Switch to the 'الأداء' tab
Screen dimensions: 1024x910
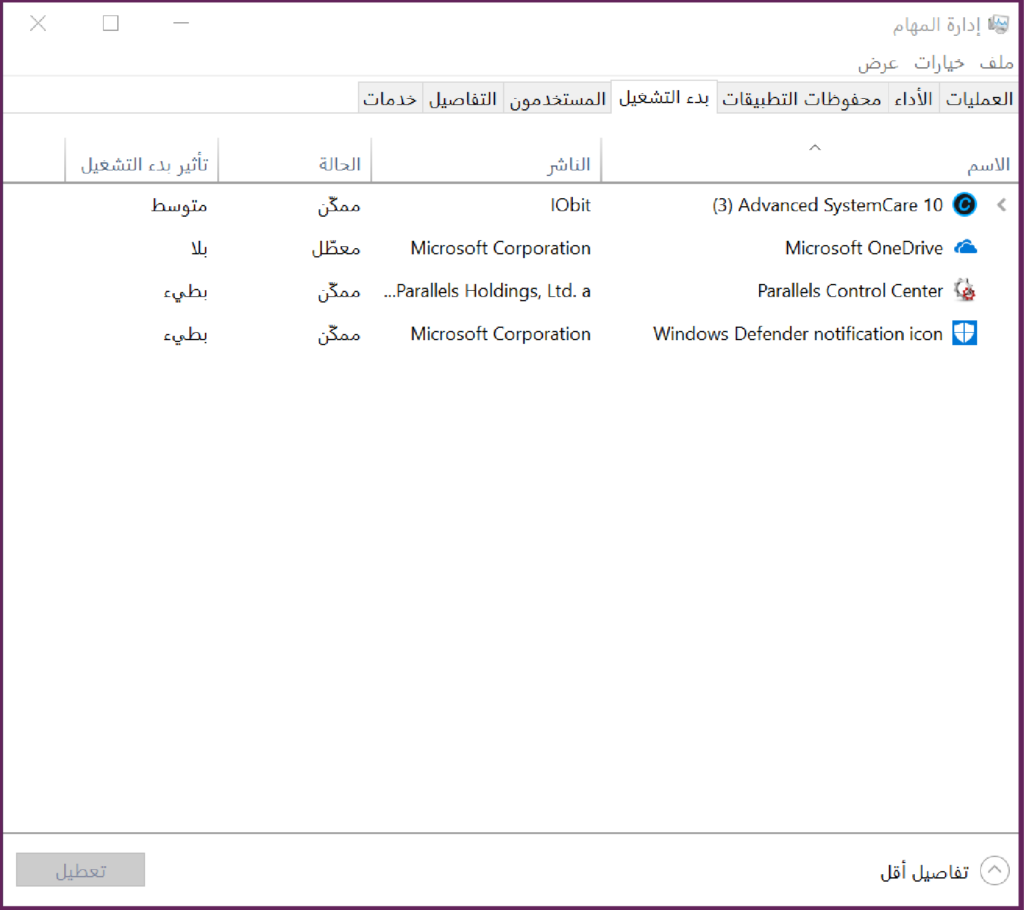pyautogui.click(x=913, y=98)
